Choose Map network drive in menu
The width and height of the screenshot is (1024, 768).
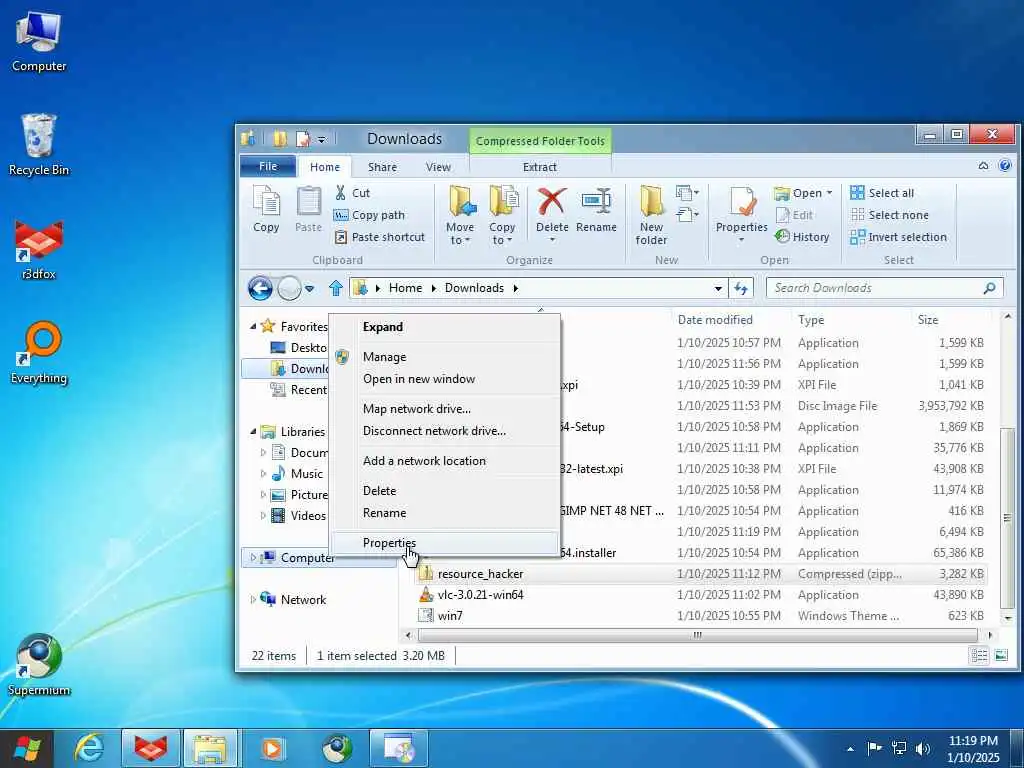(444, 409)
